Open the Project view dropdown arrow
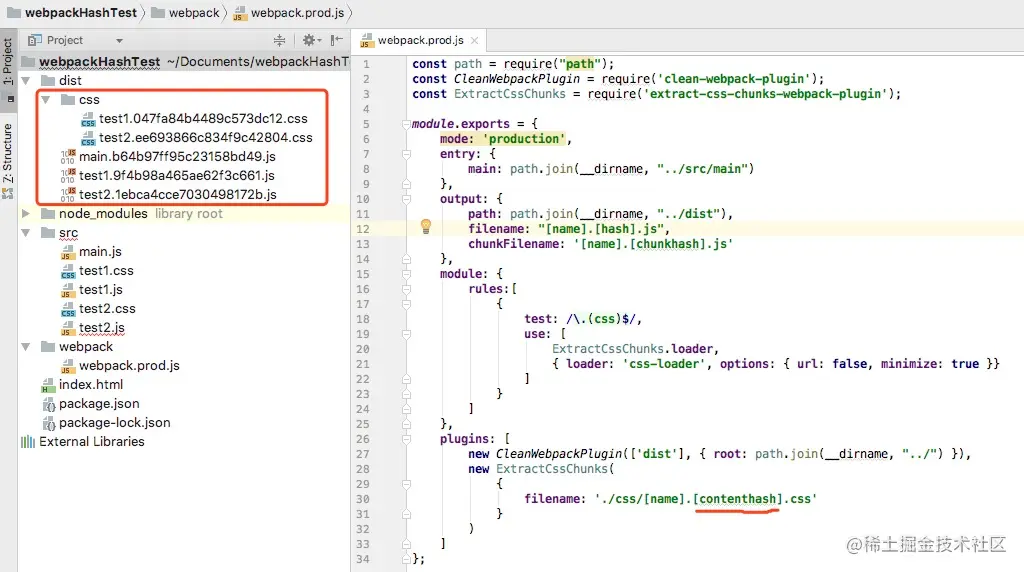Screen dimensions: 1024x572 [x=119, y=40]
